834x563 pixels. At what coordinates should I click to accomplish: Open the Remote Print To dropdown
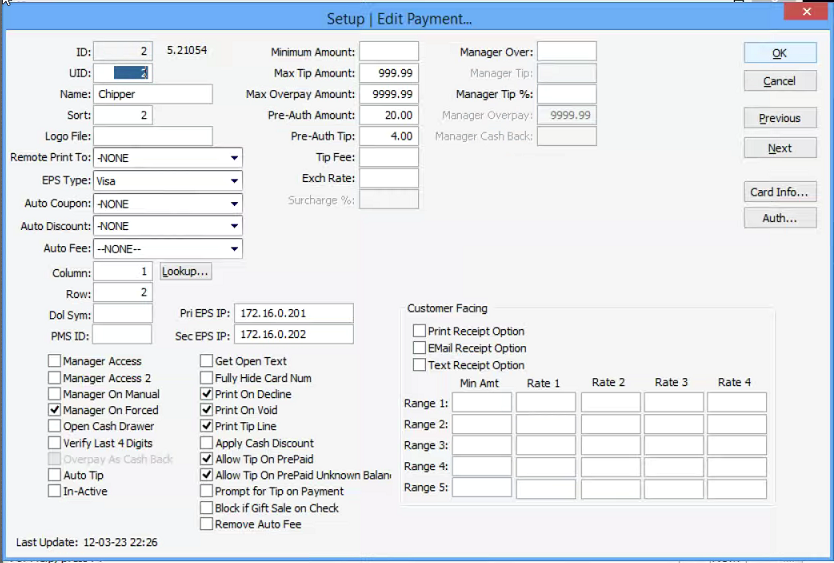pos(234,158)
